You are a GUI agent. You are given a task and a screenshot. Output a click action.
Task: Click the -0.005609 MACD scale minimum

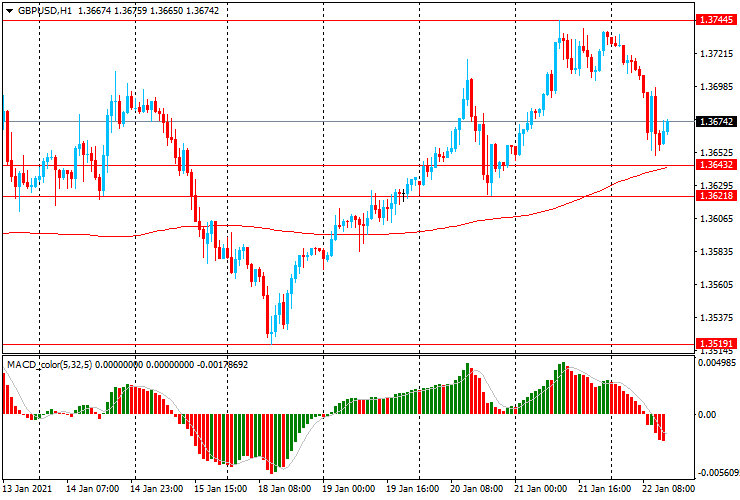coord(718,474)
